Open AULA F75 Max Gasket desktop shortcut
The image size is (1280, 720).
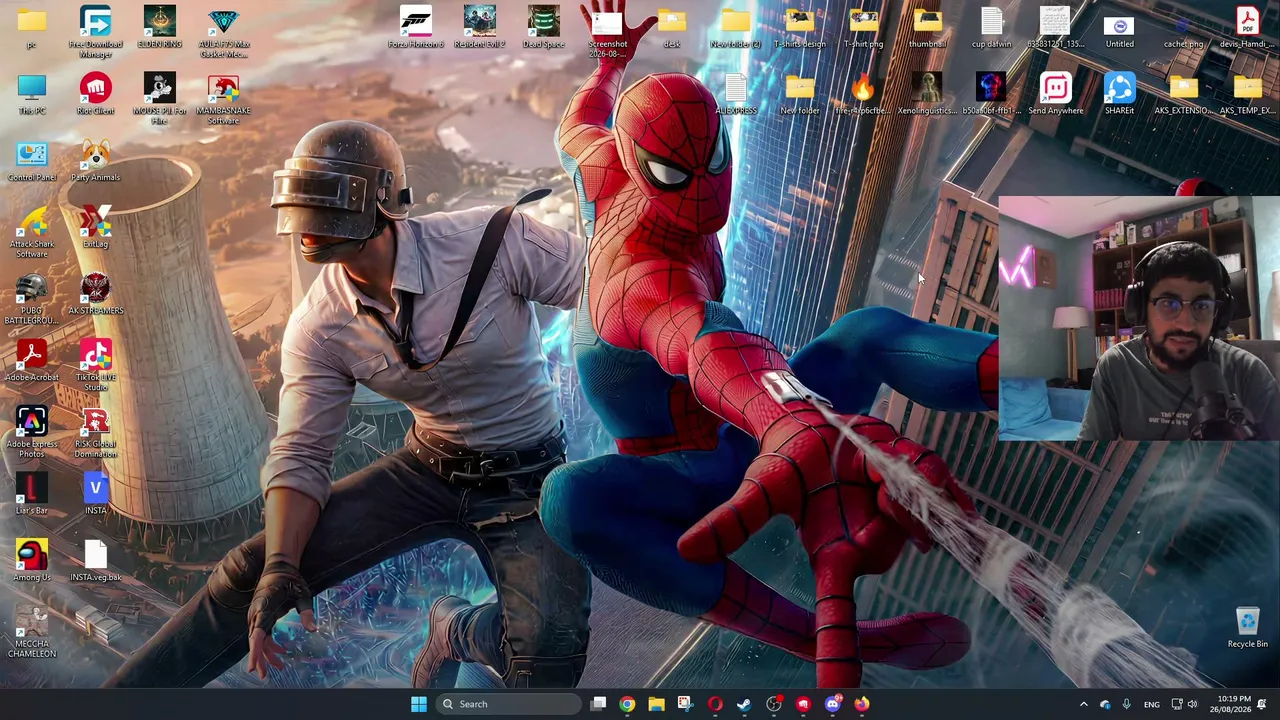pos(224,31)
